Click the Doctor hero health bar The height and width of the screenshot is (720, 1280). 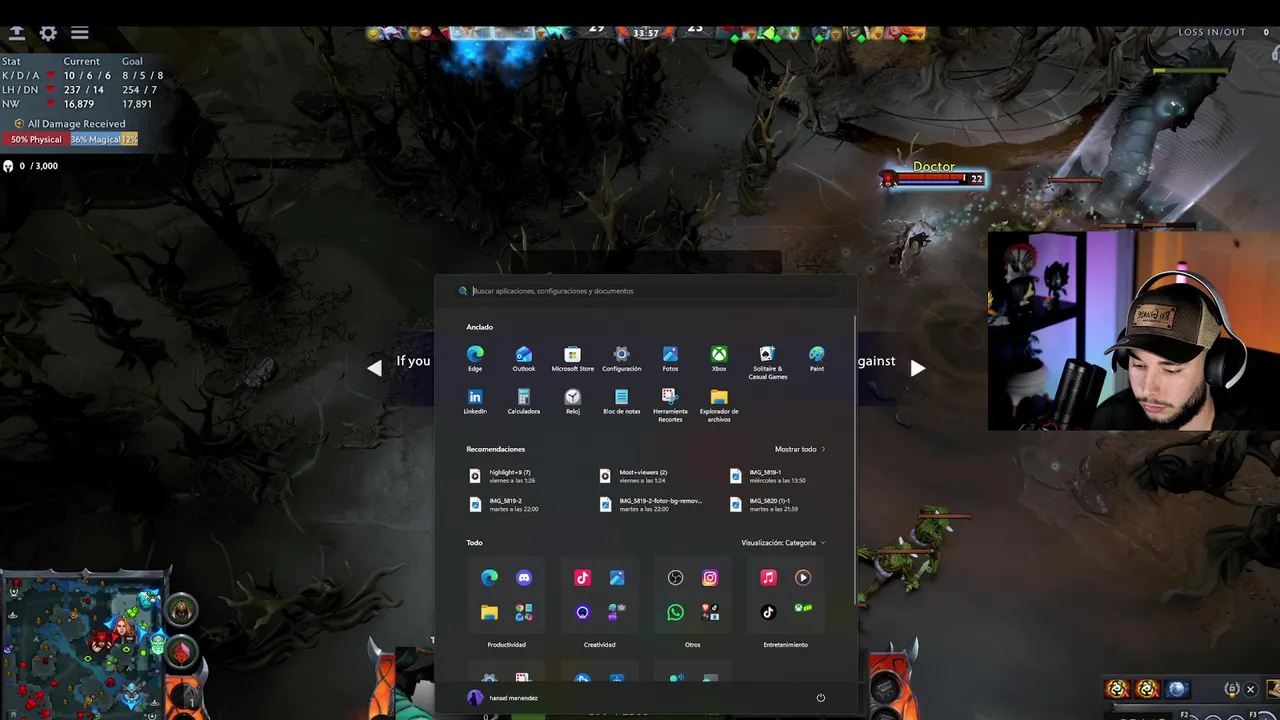935,179
